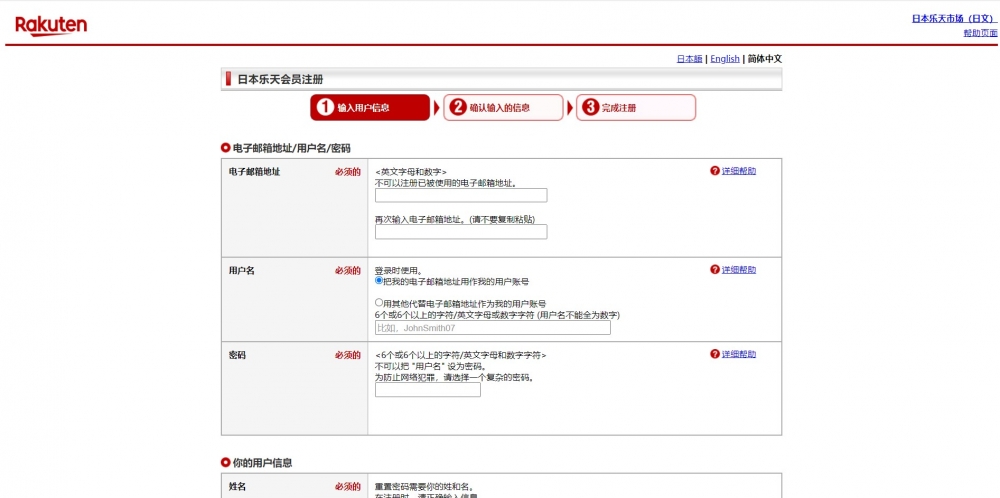Click the text 再次输入电子邮箱地址。(请不要复制粘贴)
1000x498 pixels.
pyautogui.click(x=455, y=219)
